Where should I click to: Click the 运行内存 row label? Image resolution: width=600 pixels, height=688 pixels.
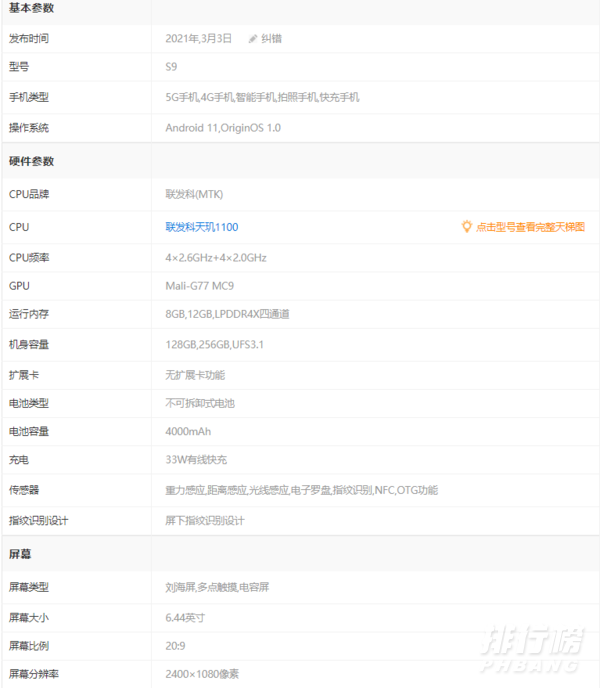[29, 314]
